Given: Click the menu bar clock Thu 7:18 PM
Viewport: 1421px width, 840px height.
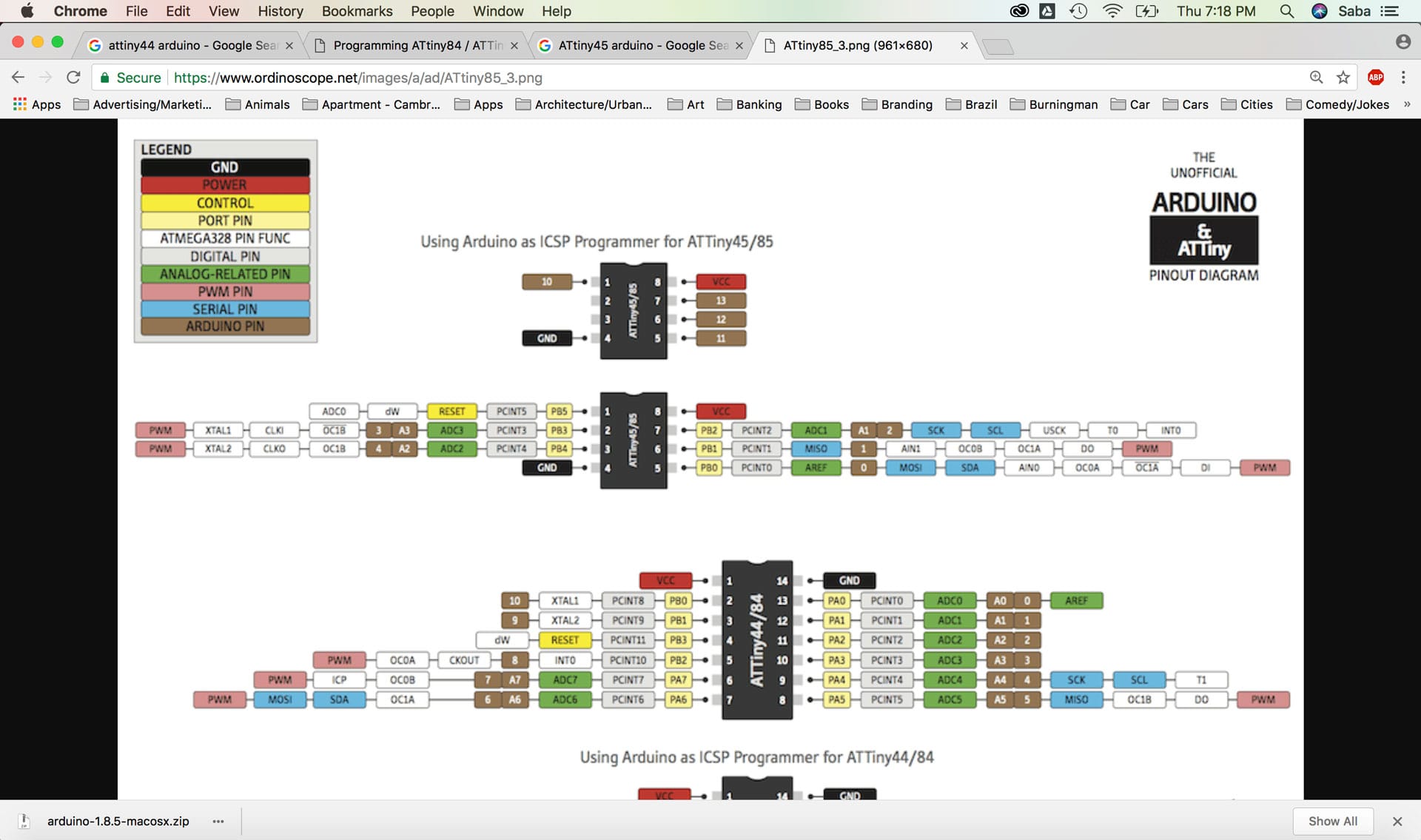Looking at the screenshot, I should pos(1216,11).
